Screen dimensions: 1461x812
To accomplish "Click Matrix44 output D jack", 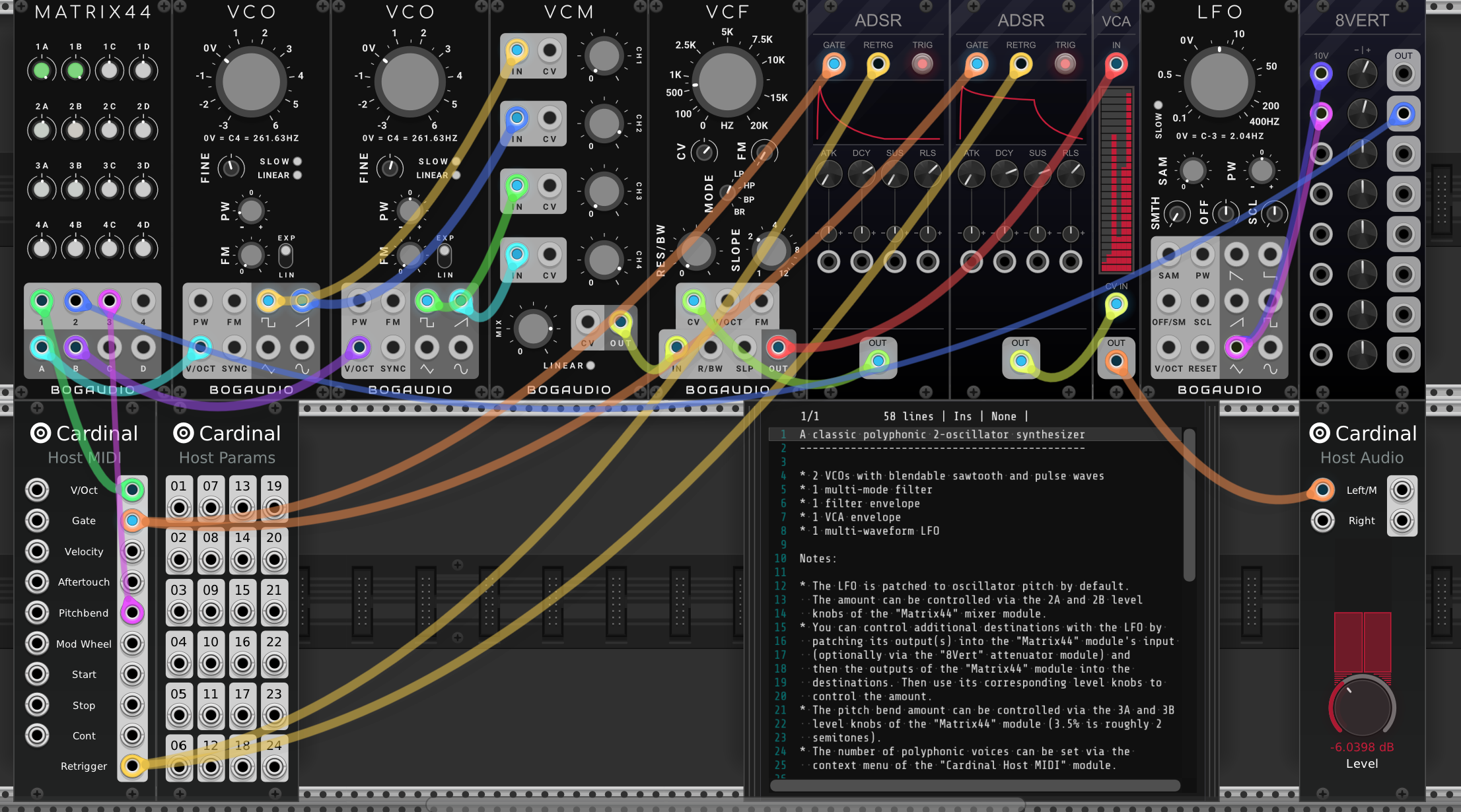I will (x=143, y=347).
